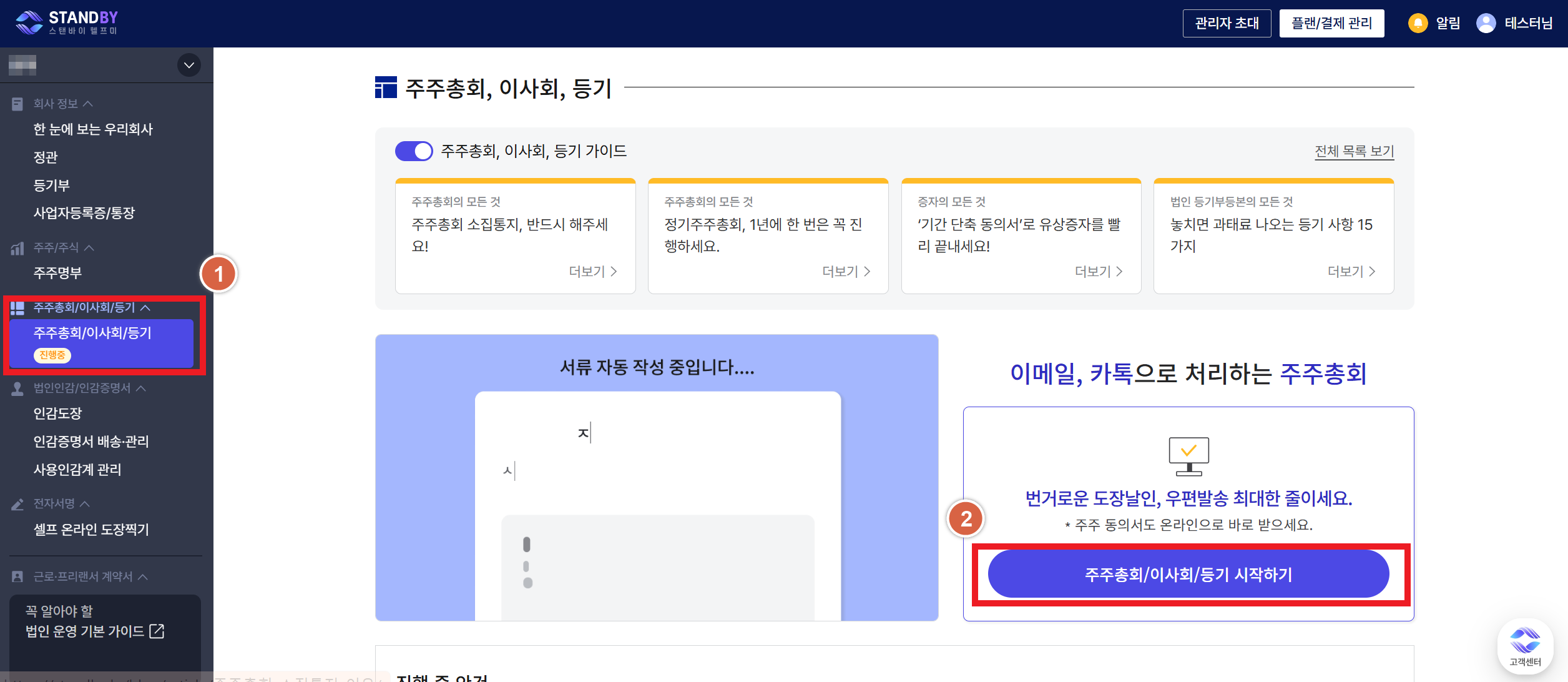Click the 알림 label in the header
1568x682 pixels.
(1448, 23)
